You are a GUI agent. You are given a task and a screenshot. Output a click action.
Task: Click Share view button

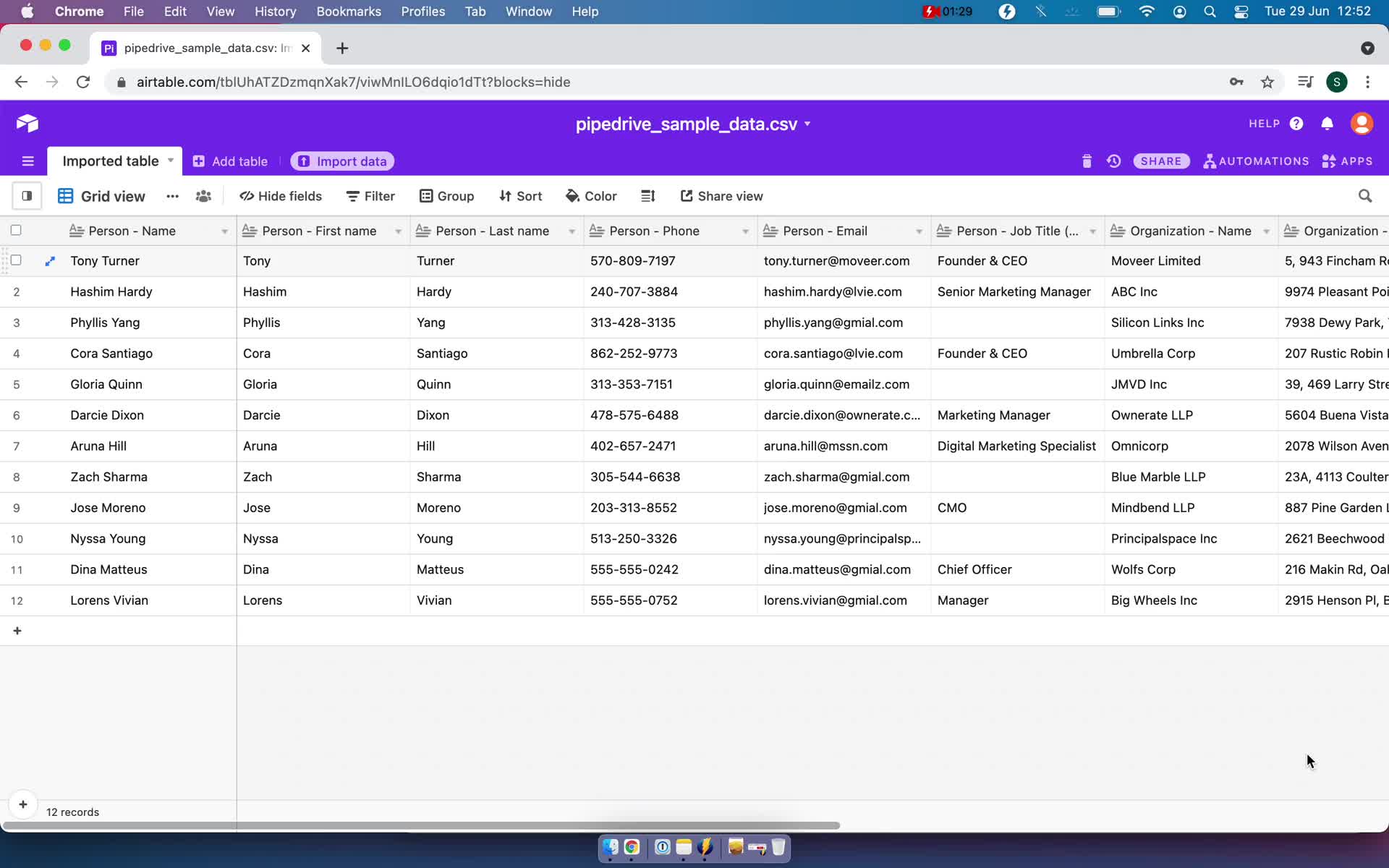[x=722, y=196]
